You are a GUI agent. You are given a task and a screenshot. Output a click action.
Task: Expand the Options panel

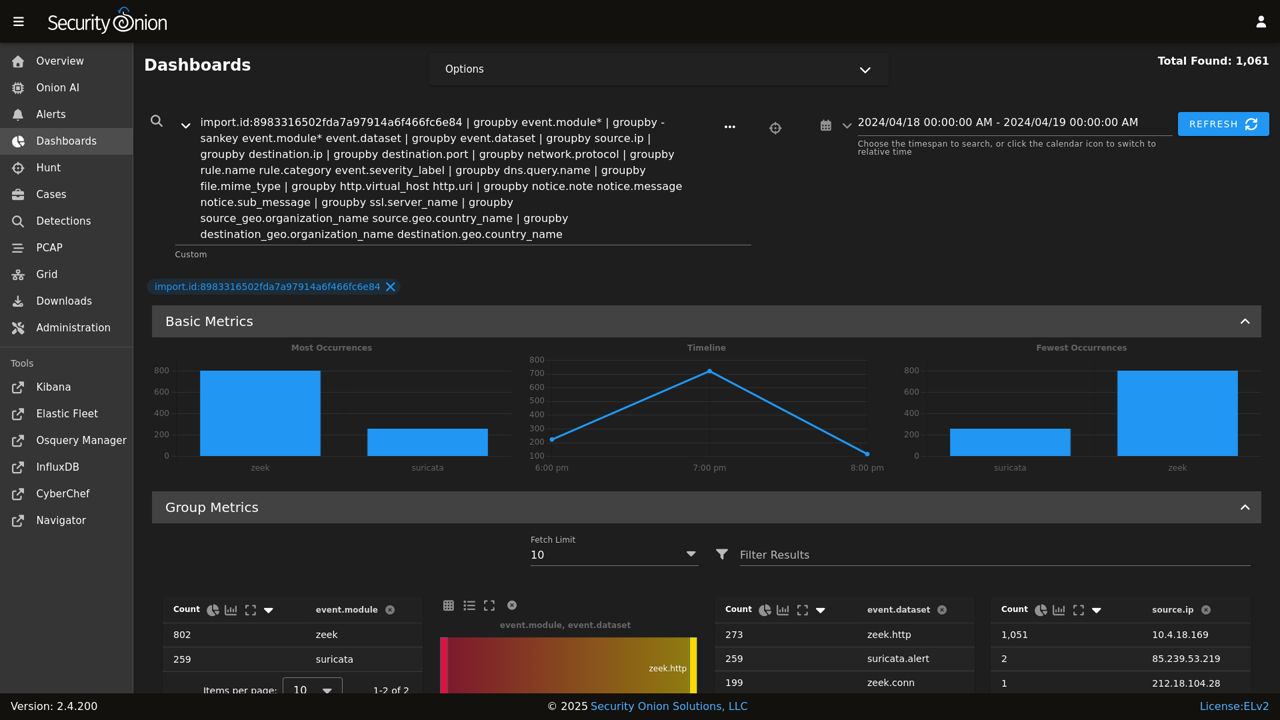[864, 70]
